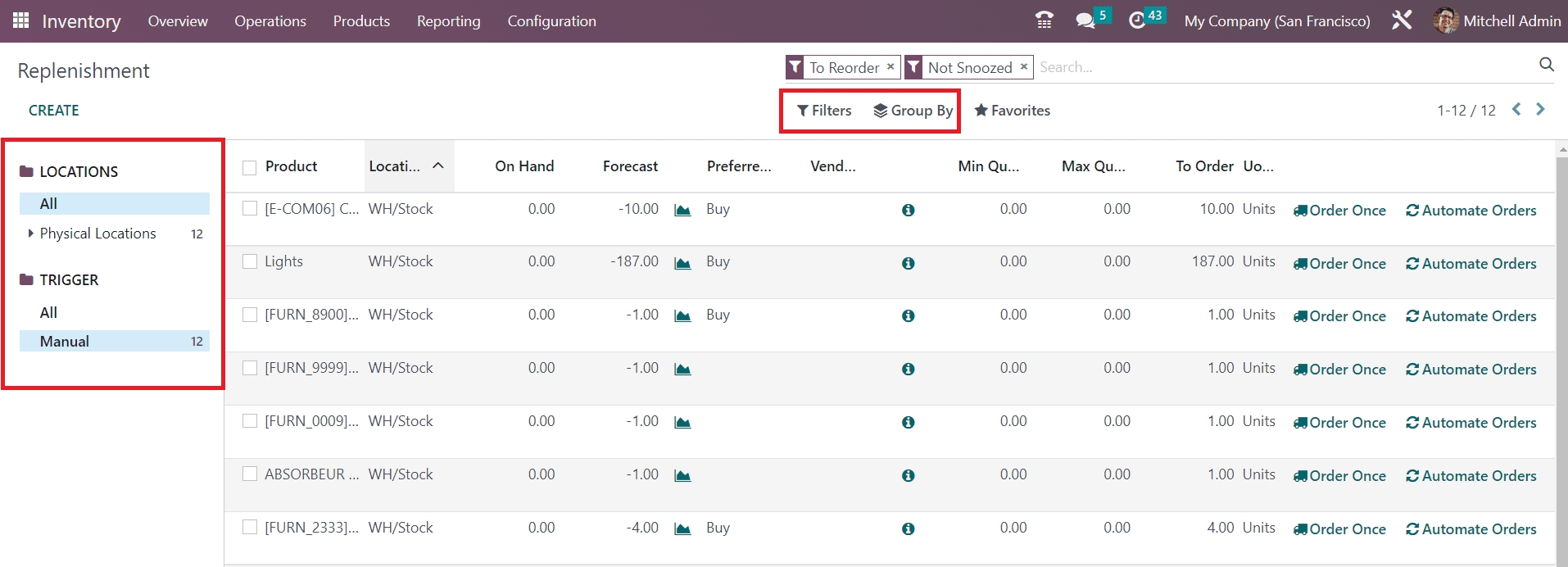Open forecast graph icon for FURN_0009 row

click(682, 423)
